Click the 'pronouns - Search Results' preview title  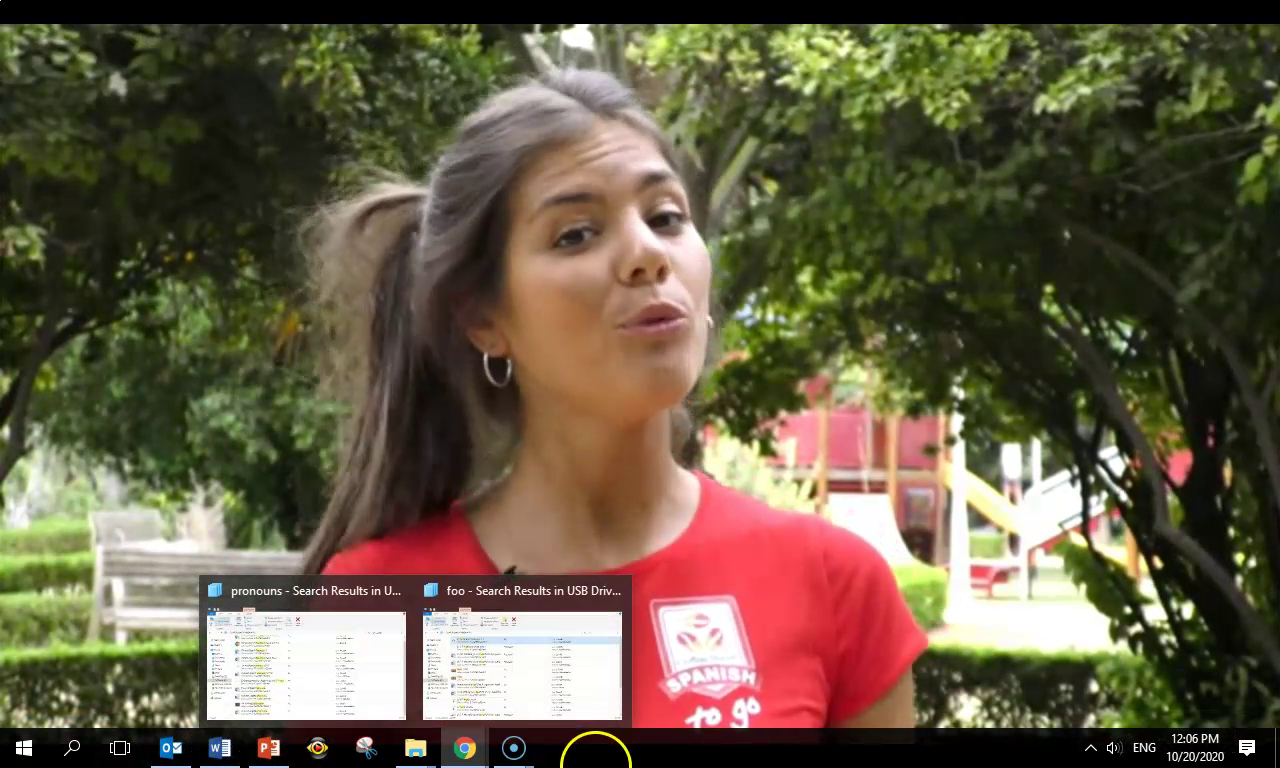(316, 591)
